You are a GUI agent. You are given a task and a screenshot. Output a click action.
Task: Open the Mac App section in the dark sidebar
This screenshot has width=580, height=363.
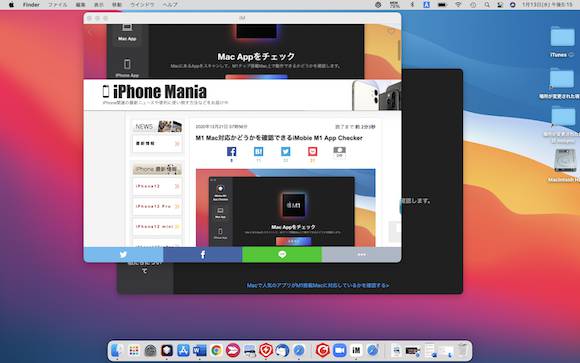(127, 32)
